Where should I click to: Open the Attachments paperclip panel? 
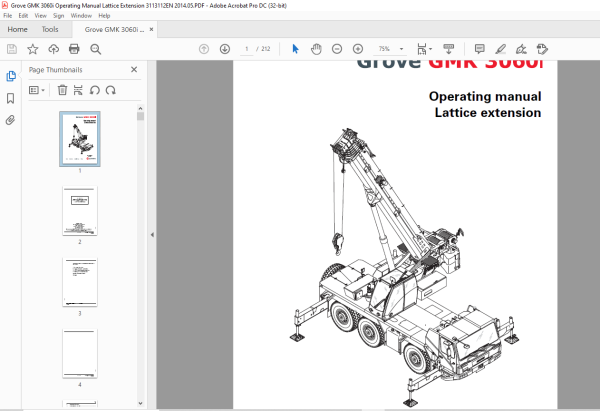11,120
